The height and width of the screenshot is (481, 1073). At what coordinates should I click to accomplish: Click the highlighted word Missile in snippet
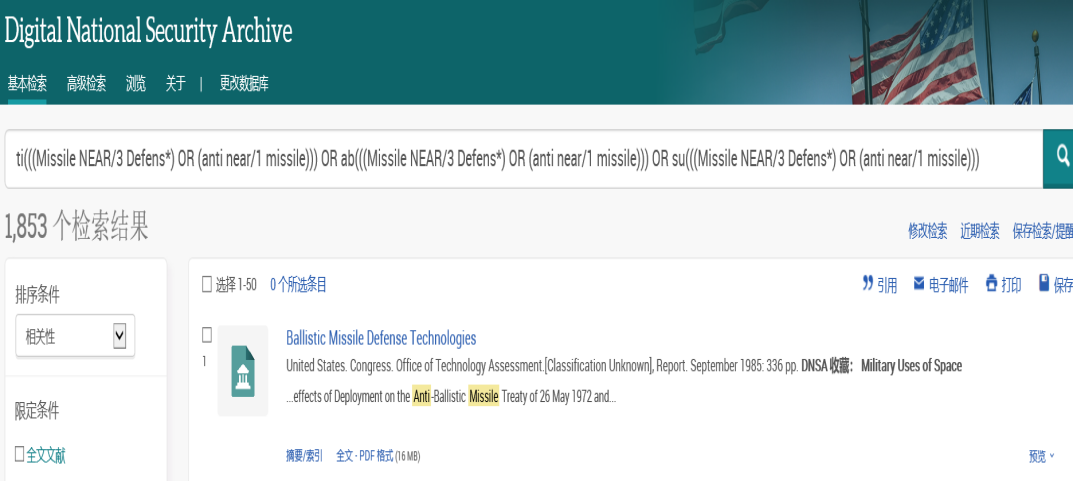click(x=484, y=398)
